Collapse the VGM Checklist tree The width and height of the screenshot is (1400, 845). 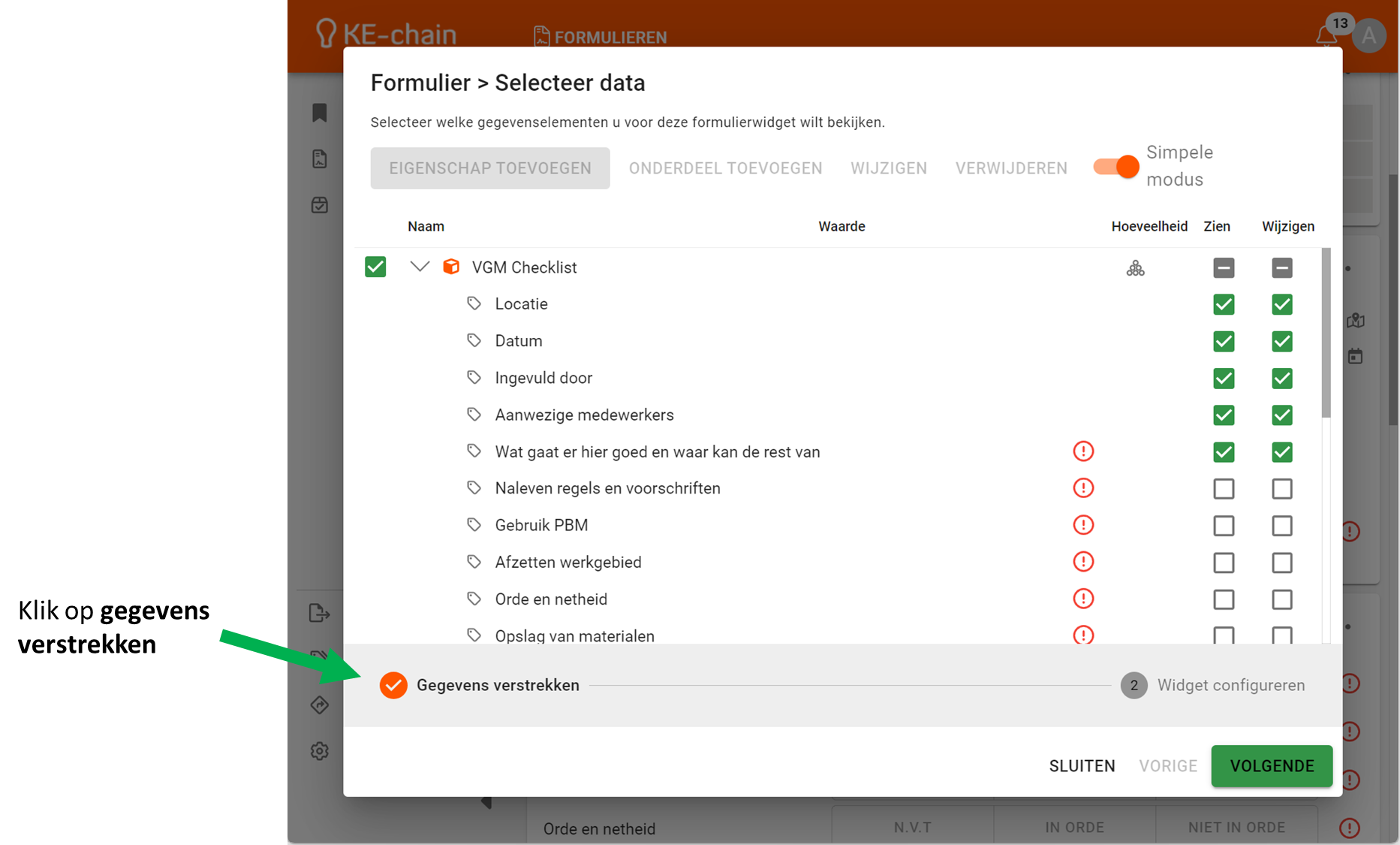point(420,267)
